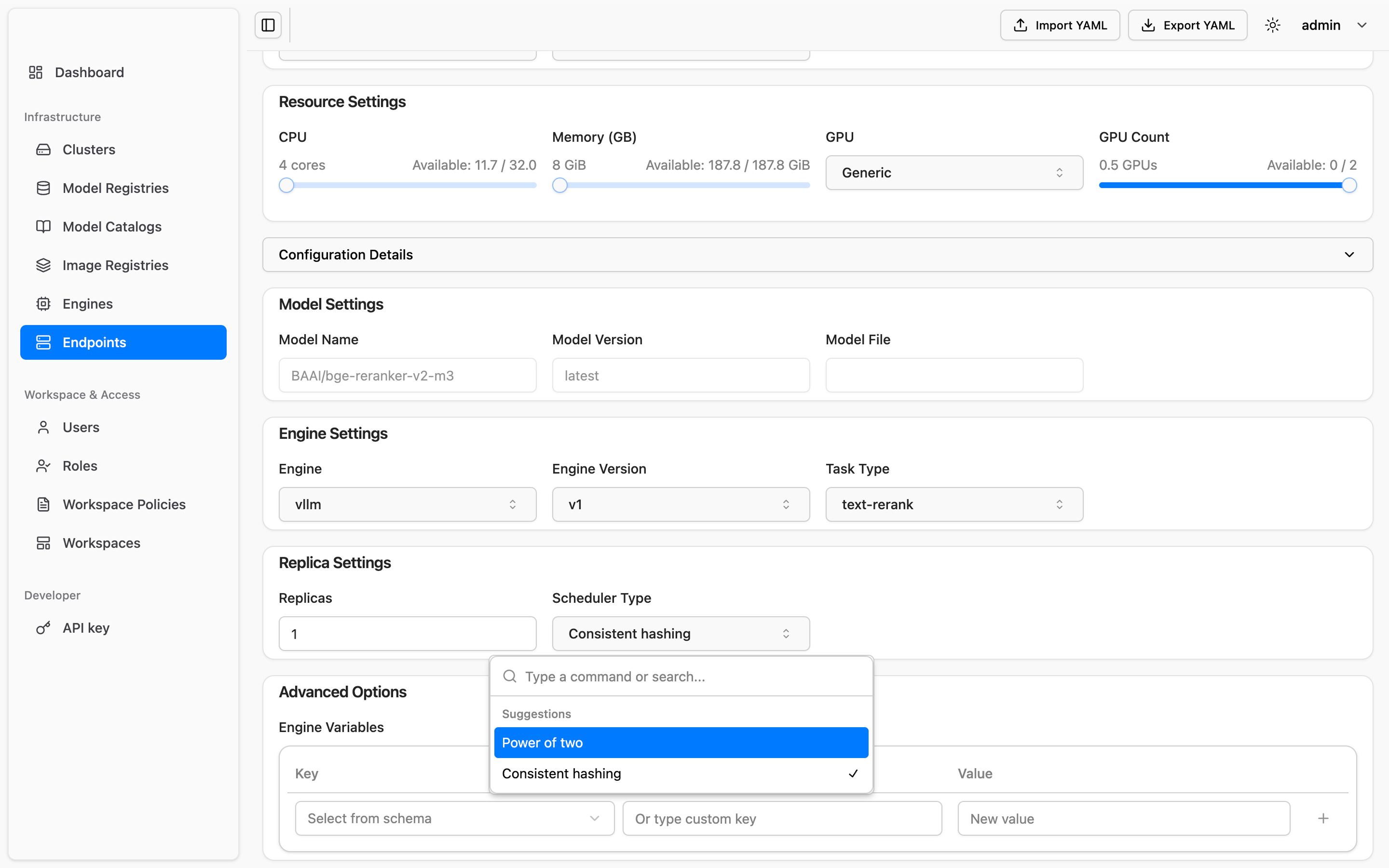Click the Roles user-check icon
This screenshot has width=1389, height=868.
43,465
